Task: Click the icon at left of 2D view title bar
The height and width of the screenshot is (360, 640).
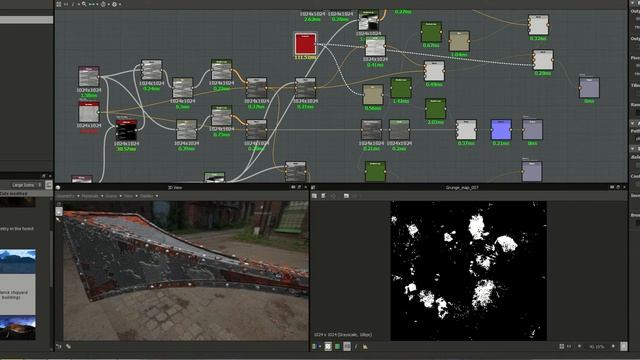Action: [313, 188]
